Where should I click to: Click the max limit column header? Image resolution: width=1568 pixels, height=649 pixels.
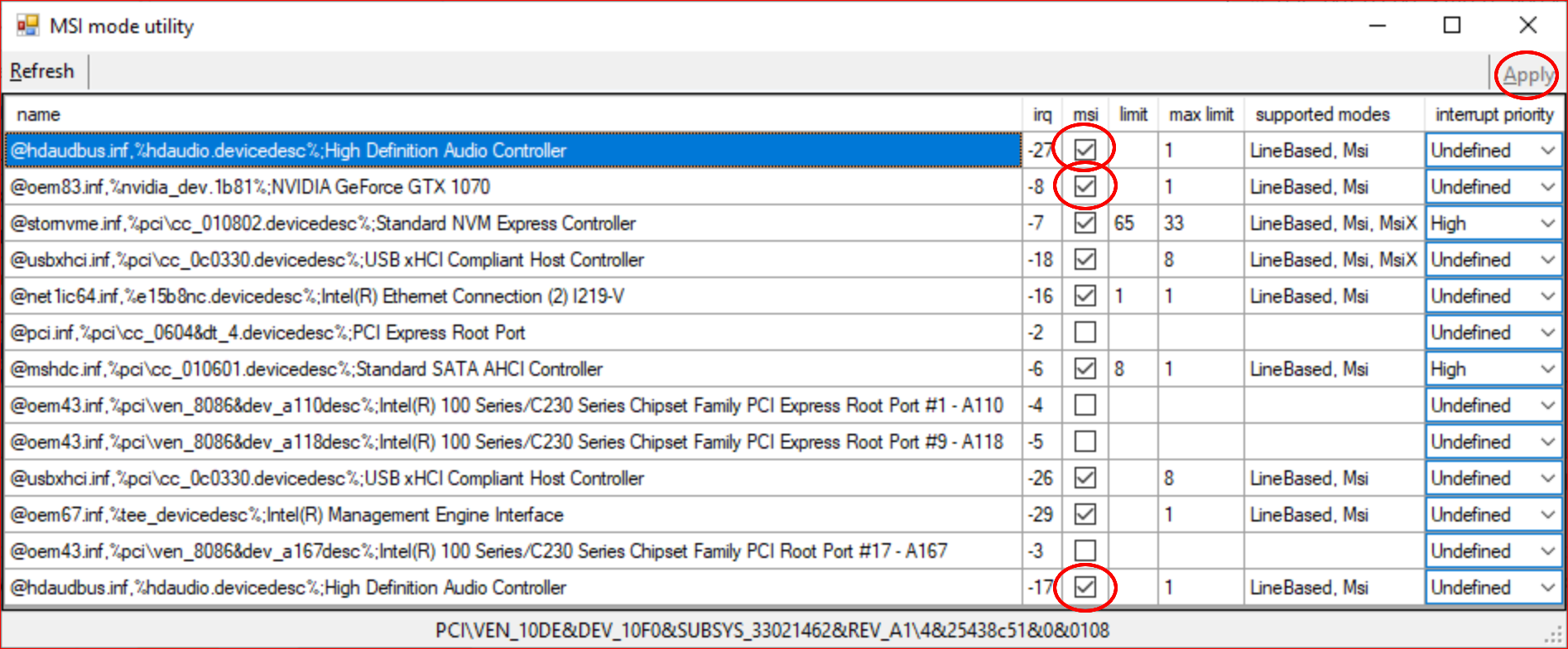pyautogui.click(x=1201, y=114)
